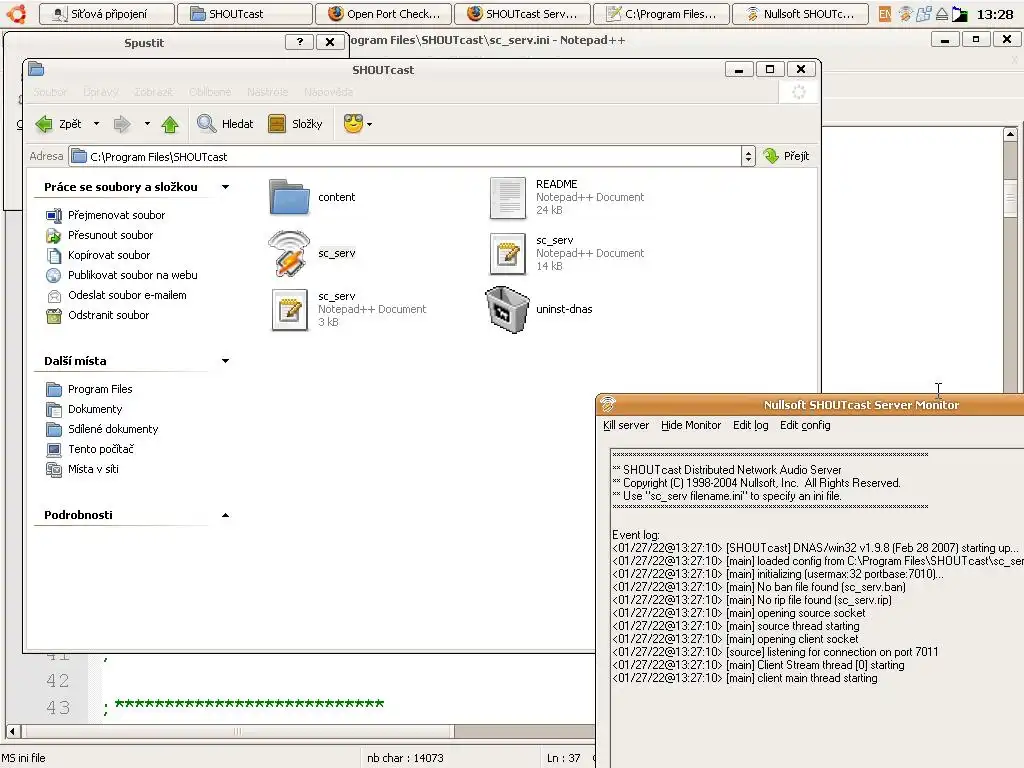The width and height of the screenshot is (1024, 768).
Task: Open Hledat search in the toolbar
Action: coord(225,123)
